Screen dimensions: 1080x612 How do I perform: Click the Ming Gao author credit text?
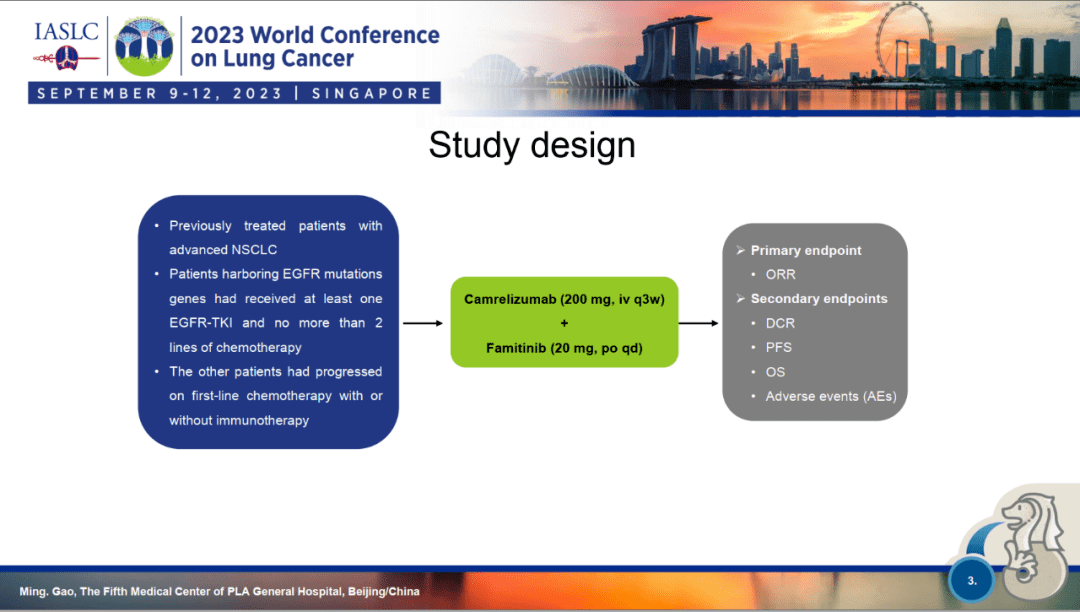click(x=217, y=590)
